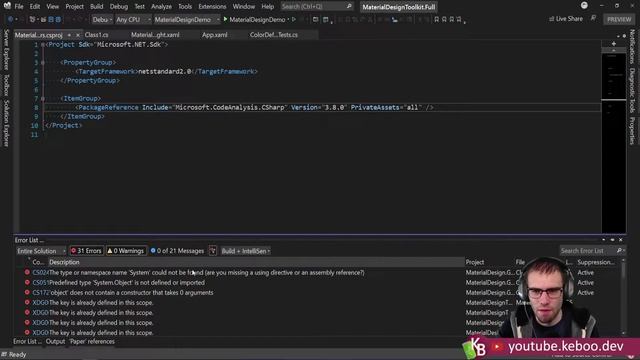This screenshot has width=640, height=360.
Task: Open the MaterialDesignDemo startup project dropdown
Action: tap(187, 19)
